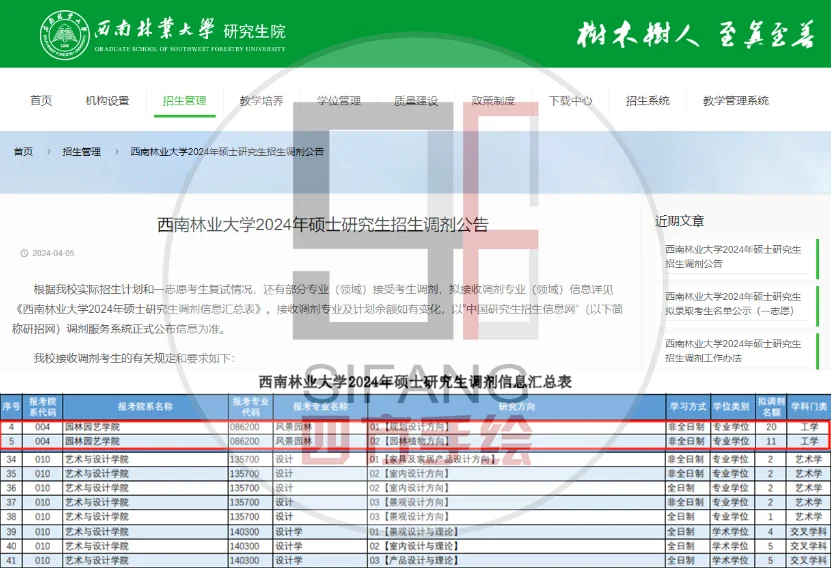The image size is (831, 568).
Task: Click the article title 西南林业大学2024年硕士研究生招生调剂公告
Action: coord(323,225)
